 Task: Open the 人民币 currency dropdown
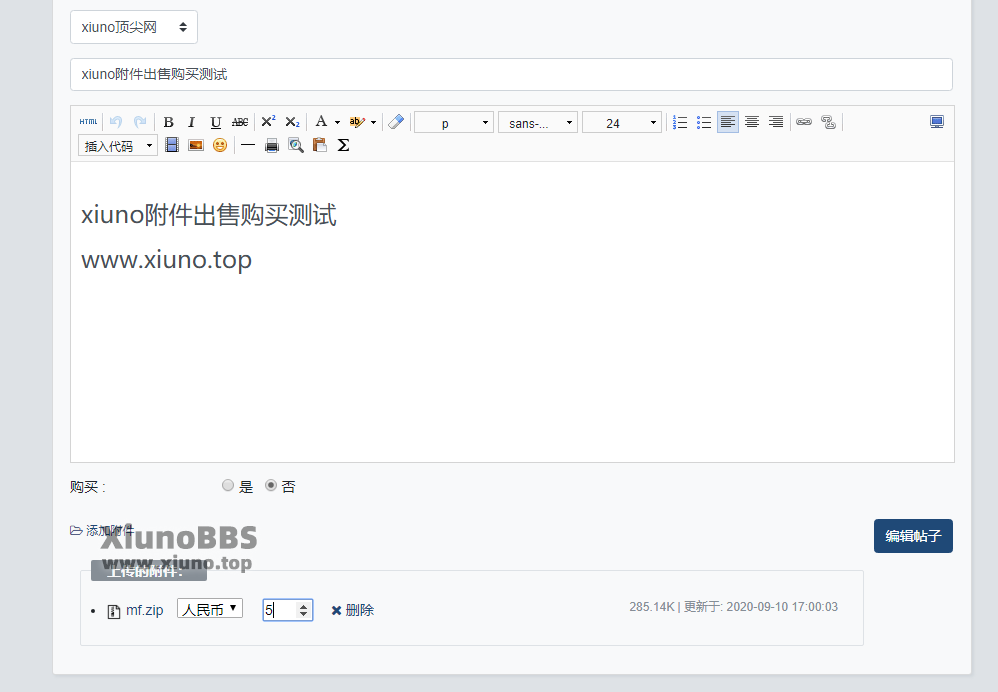coord(210,609)
